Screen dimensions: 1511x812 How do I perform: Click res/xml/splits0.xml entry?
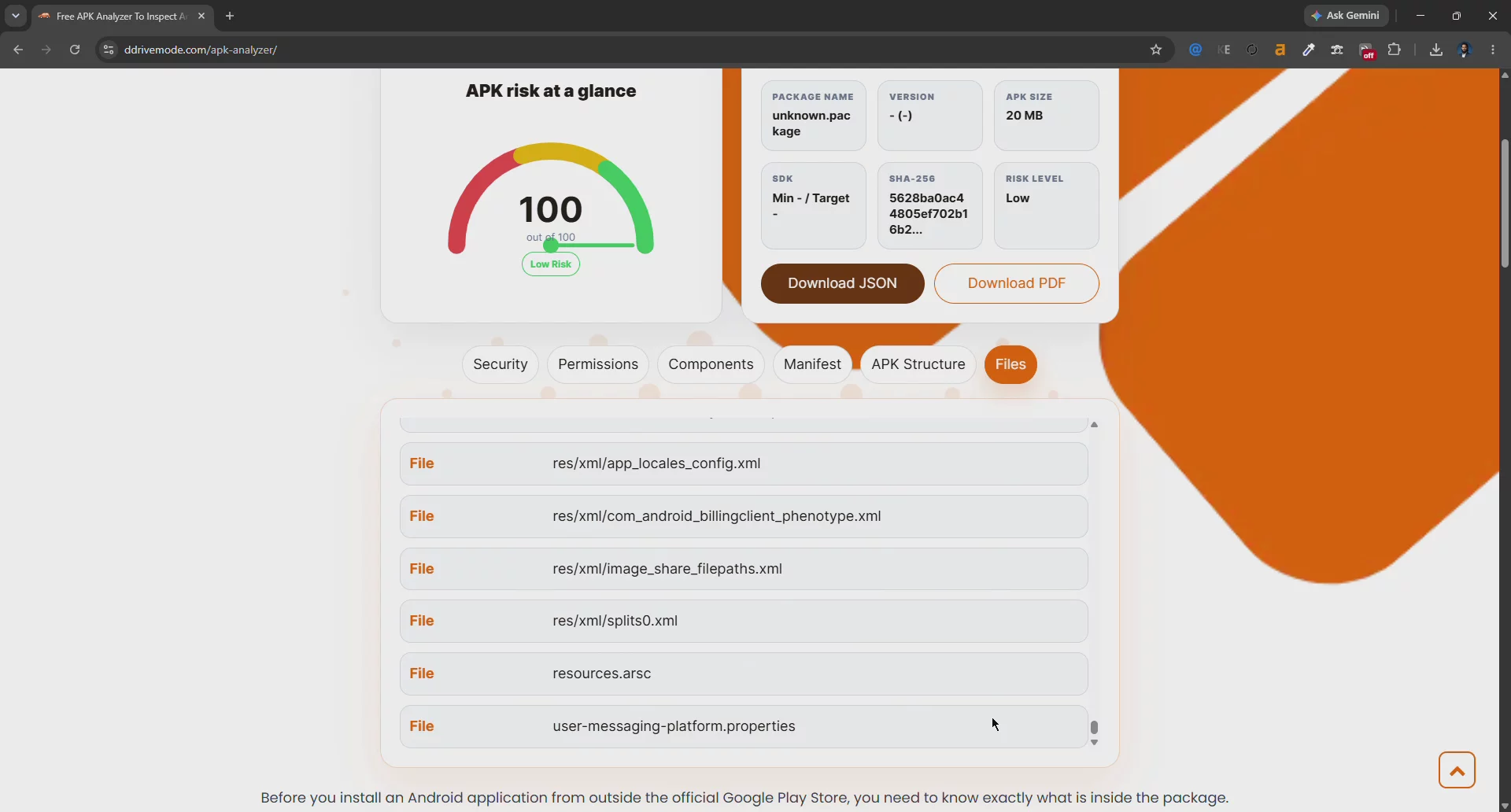(744, 621)
